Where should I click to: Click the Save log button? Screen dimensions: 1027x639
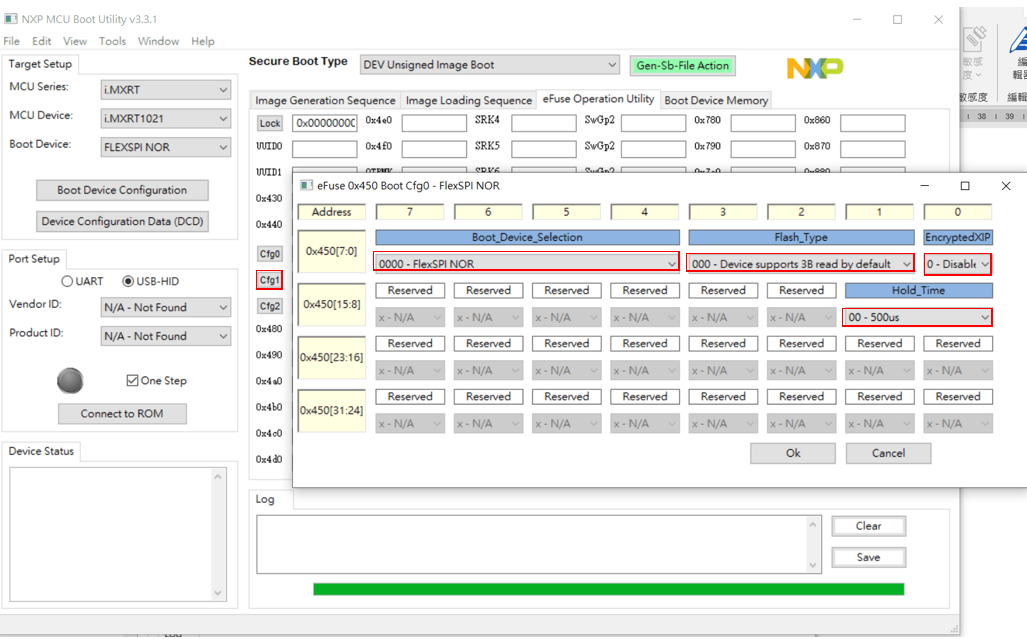tap(868, 557)
